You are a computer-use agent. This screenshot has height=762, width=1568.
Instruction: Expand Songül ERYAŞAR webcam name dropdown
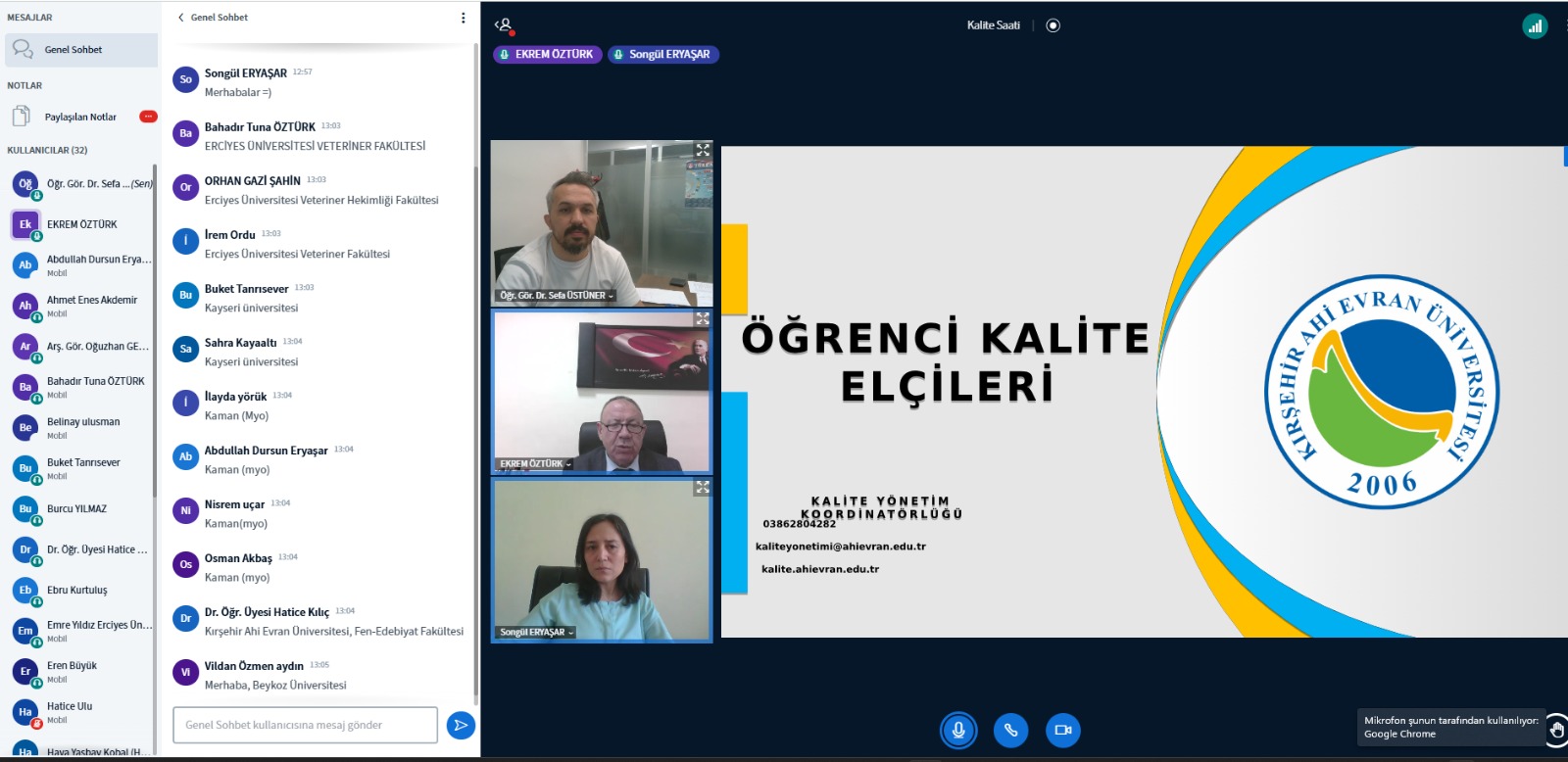tap(537, 632)
